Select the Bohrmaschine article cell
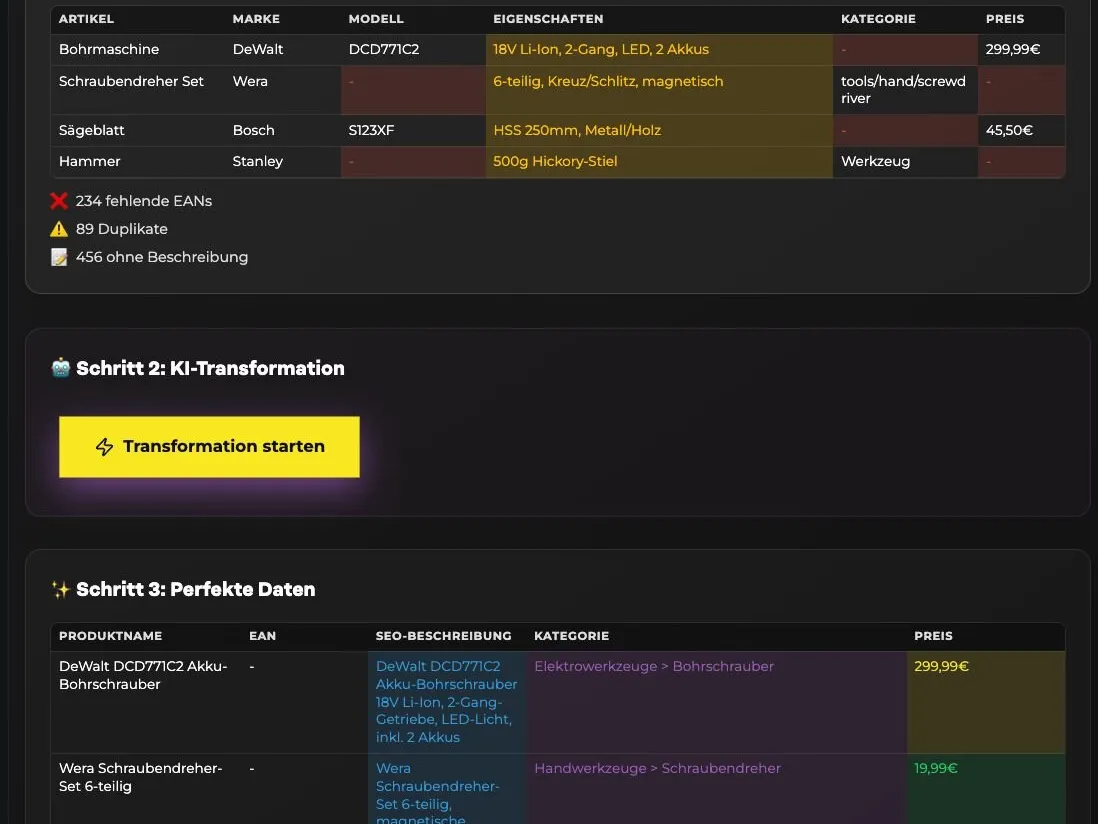This screenshot has width=1098, height=824. (x=109, y=49)
